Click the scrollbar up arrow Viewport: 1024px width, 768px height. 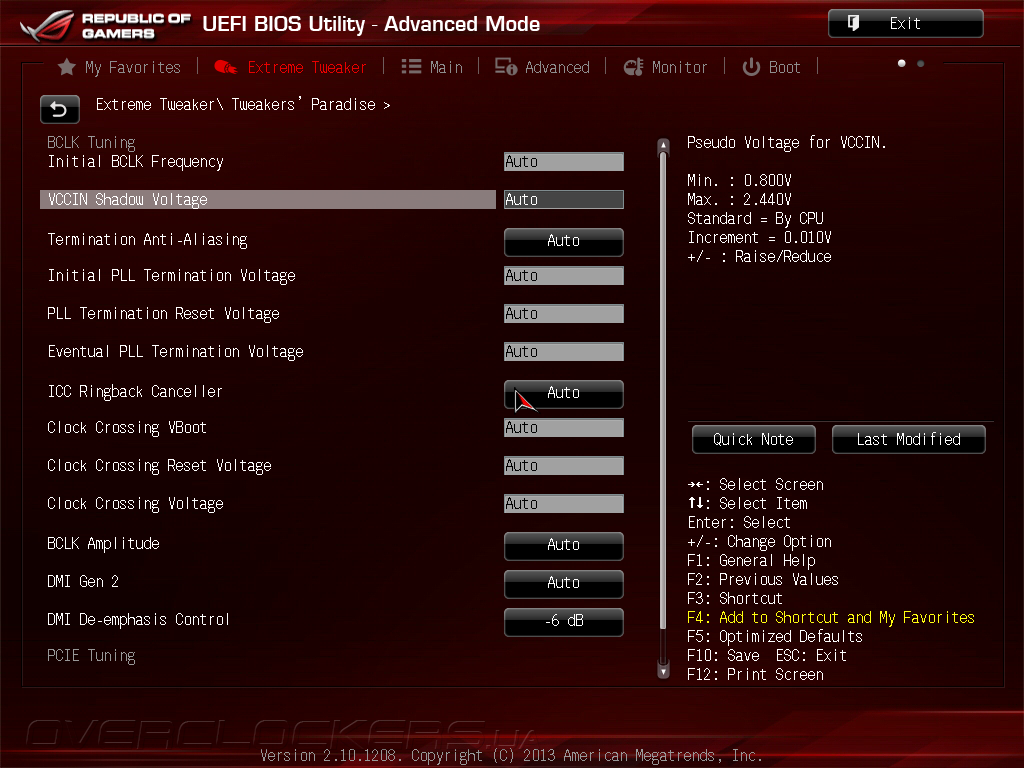coord(664,144)
